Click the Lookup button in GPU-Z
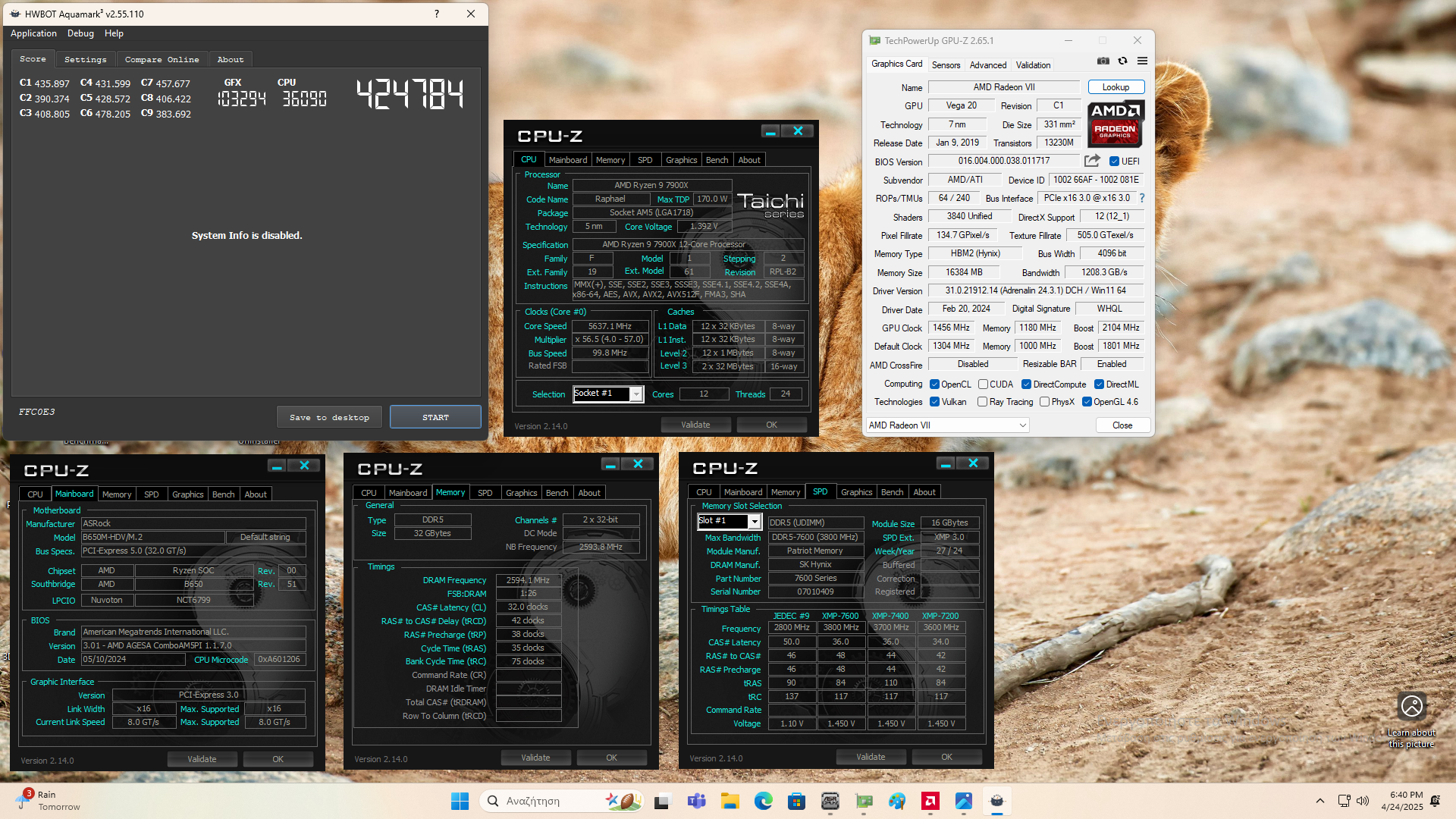The width and height of the screenshot is (1456, 819). pyautogui.click(x=1116, y=87)
